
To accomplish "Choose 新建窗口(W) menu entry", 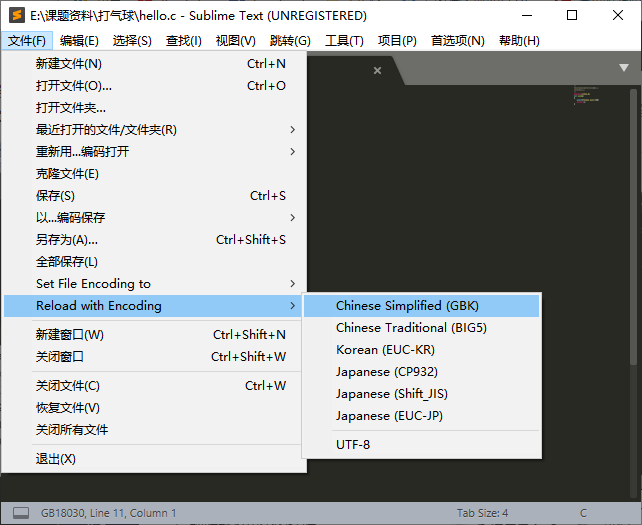I will tap(154, 335).
